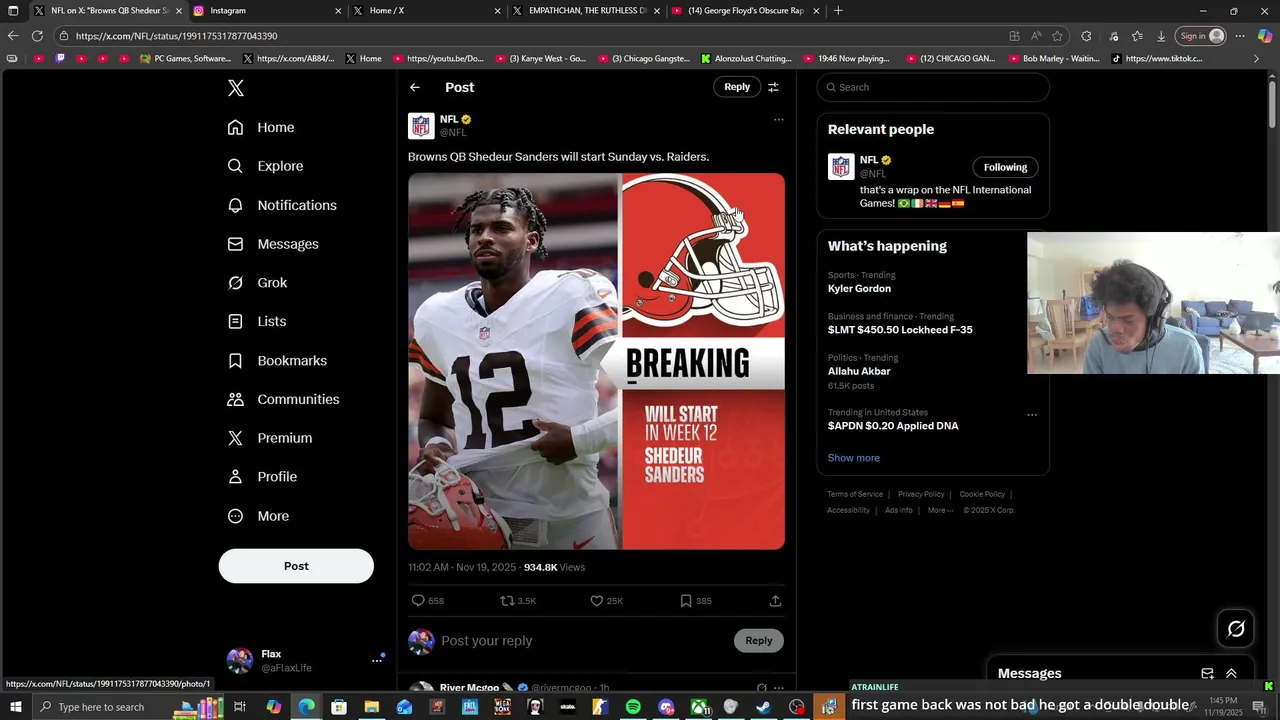Screen dimensions: 1280x720
Task: Add this page to favorites star
Action: (x=1057, y=36)
